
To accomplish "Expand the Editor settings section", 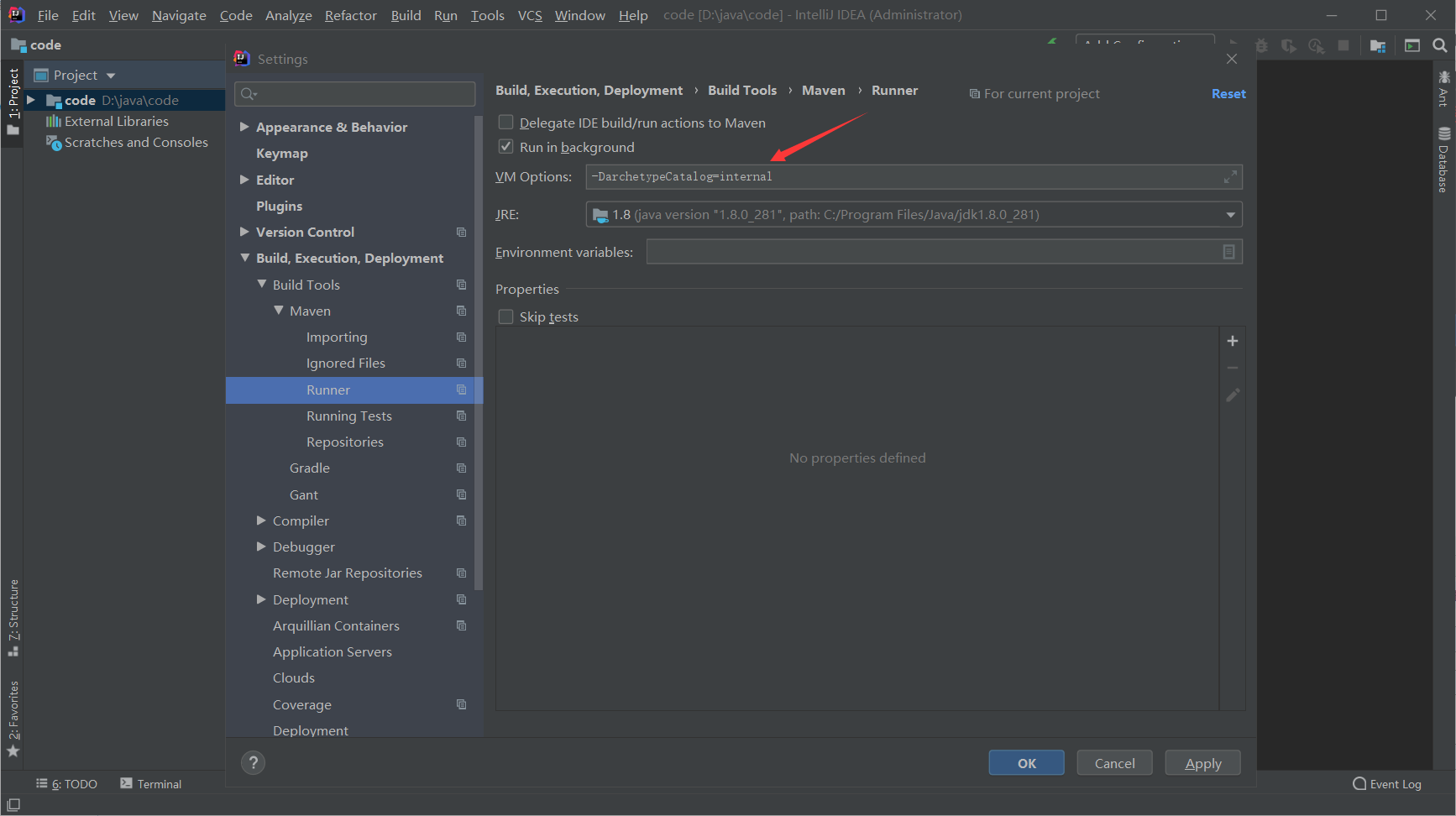I will tap(244, 180).
